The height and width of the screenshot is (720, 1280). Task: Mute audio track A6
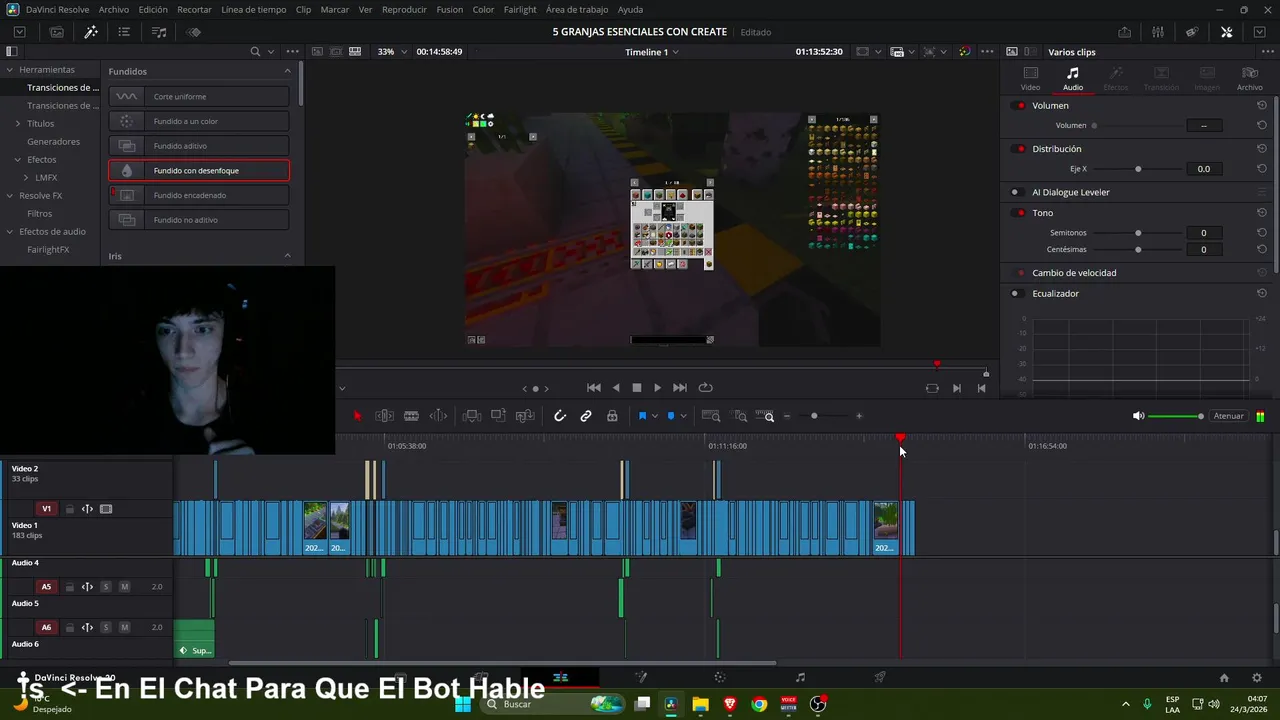[x=124, y=628]
